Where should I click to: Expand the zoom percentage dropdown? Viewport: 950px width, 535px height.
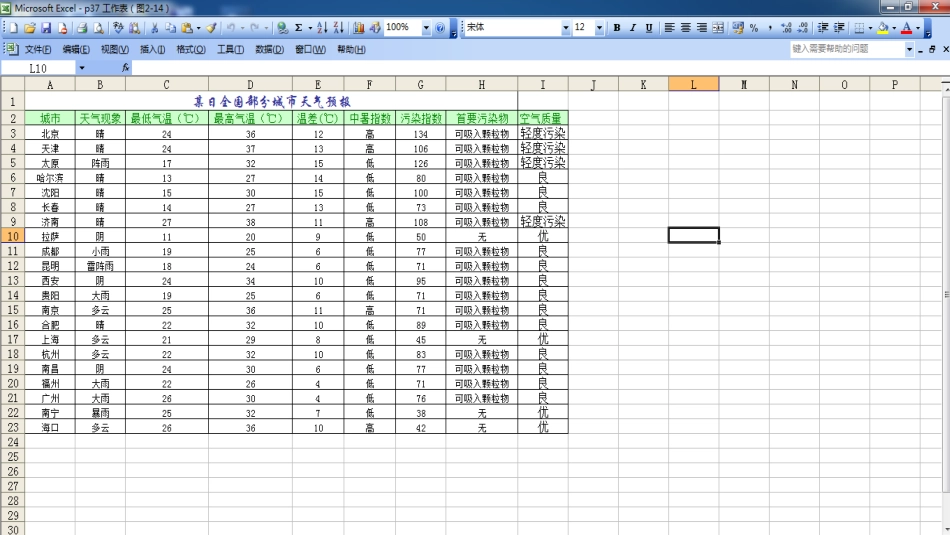426,28
